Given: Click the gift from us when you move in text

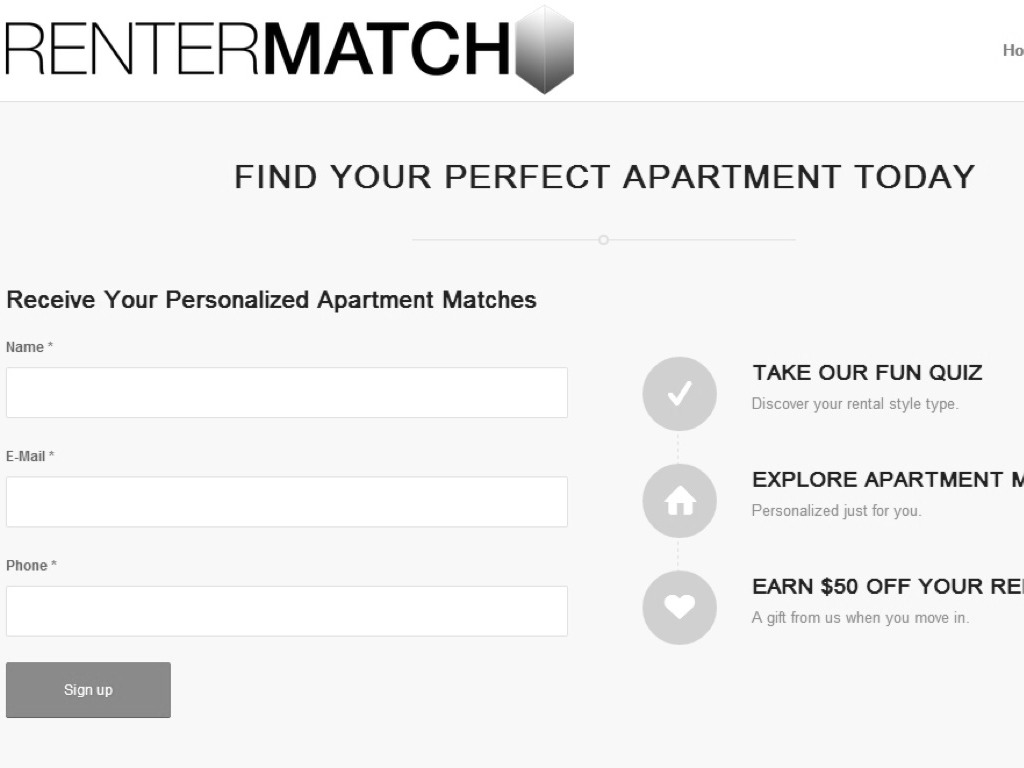Looking at the screenshot, I should tap(860, 618).
